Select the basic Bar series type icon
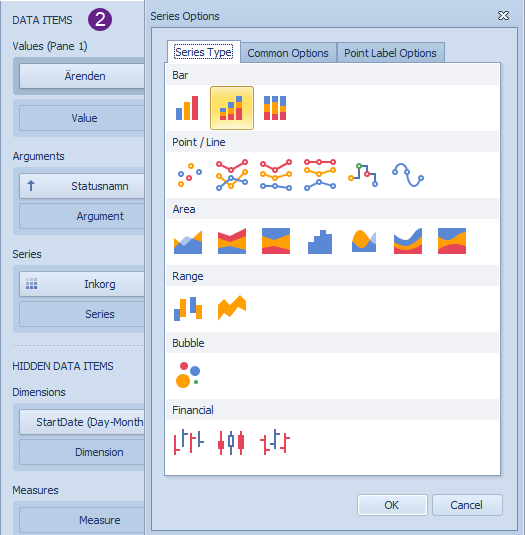Viewport: 525px width, 535px height. [187, 108]
